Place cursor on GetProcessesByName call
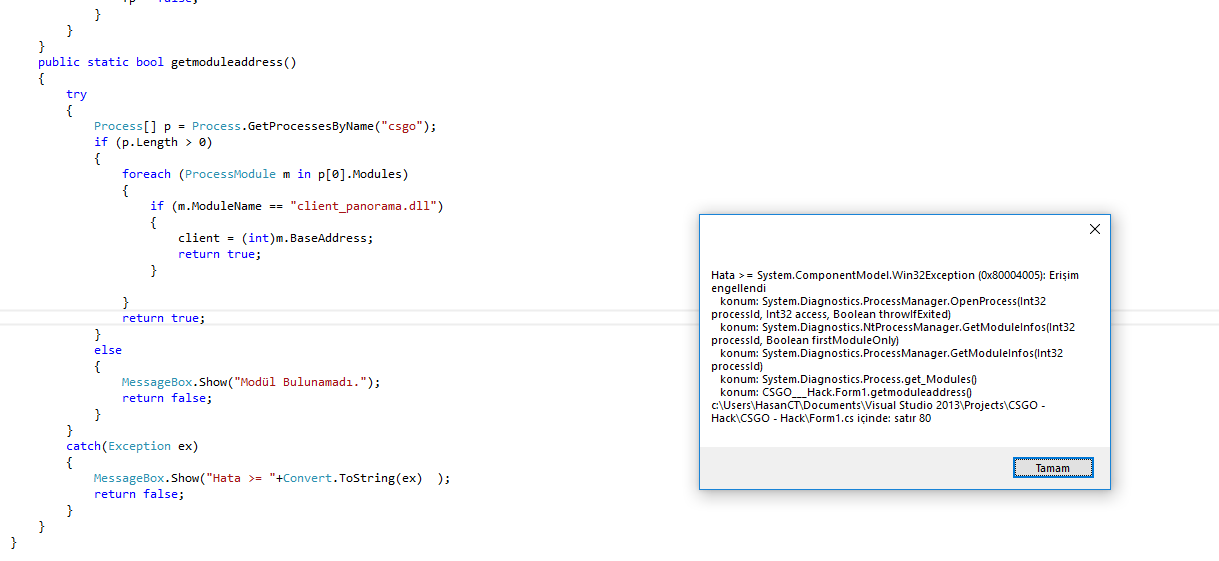1219x561 pixels. (310, 126)
